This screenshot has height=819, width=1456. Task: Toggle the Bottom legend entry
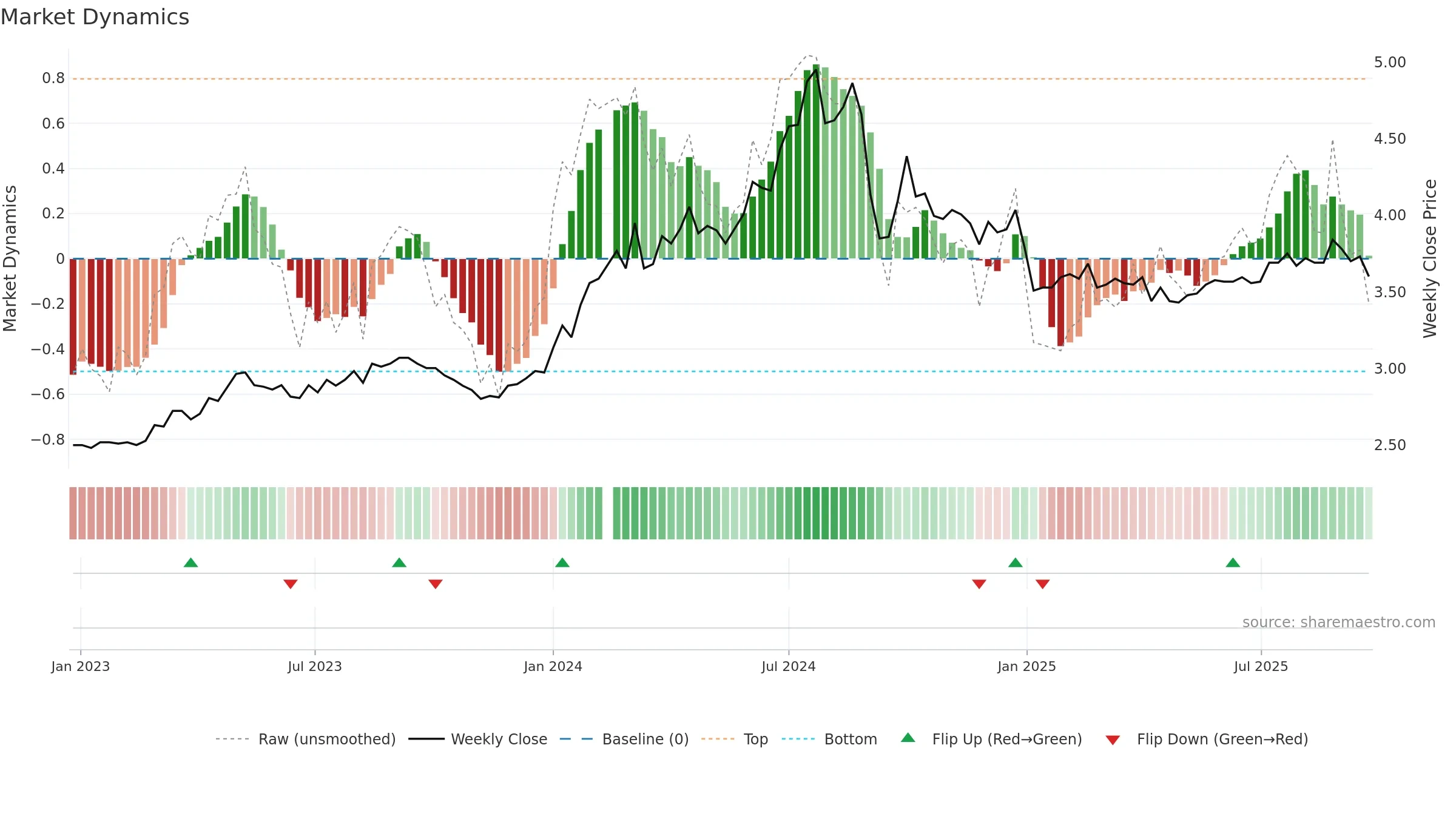coord(829,739)
